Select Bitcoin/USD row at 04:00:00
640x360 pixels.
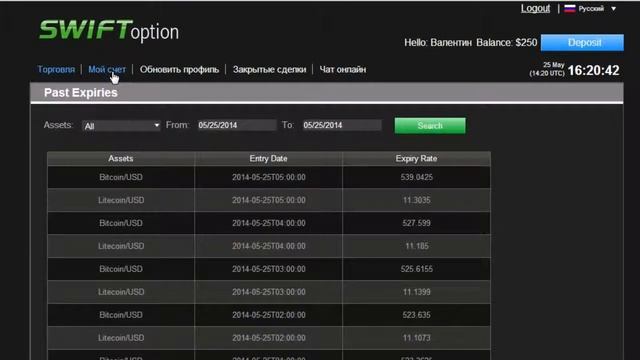coord(269,223)
